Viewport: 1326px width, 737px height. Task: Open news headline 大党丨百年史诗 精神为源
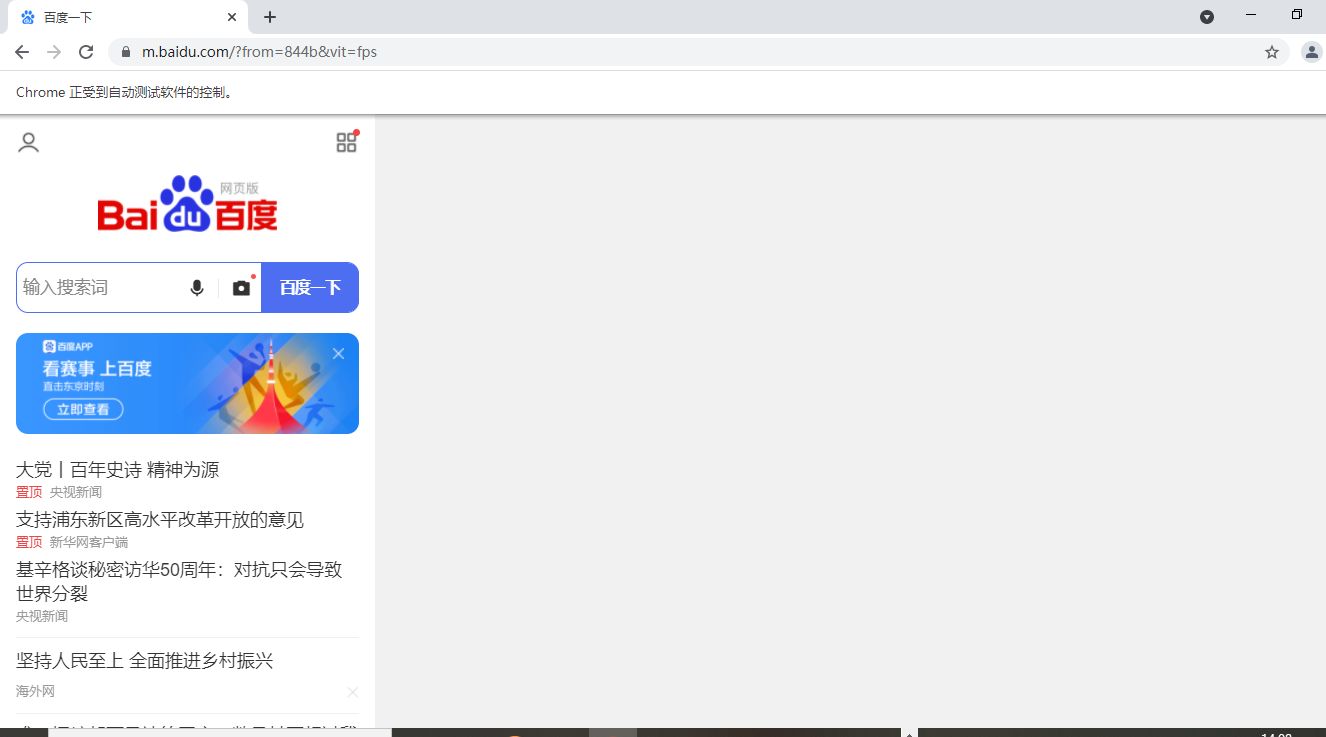click(x=117, y=470)
